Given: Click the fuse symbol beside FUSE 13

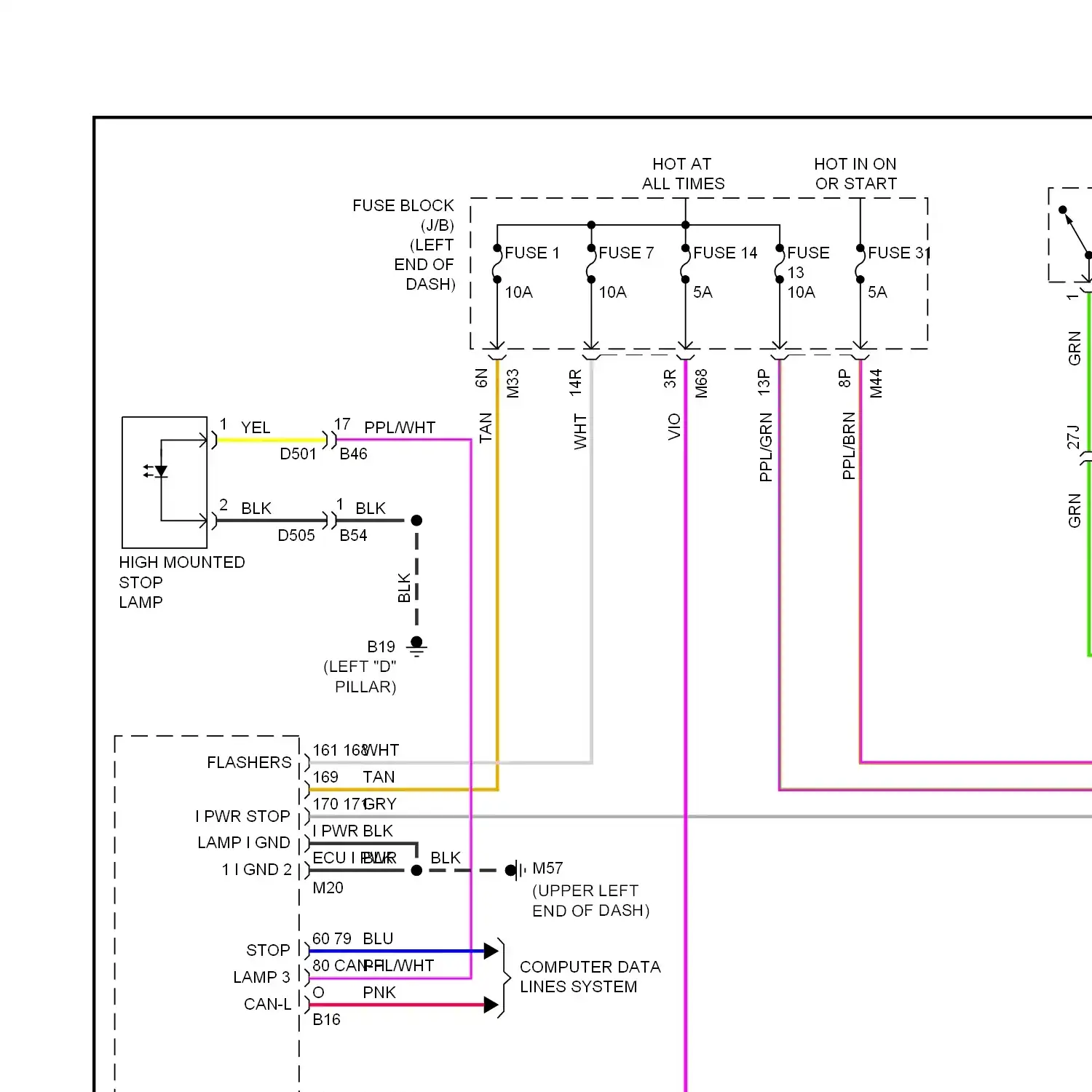Looking at the screenshot, I should point(779,264).
